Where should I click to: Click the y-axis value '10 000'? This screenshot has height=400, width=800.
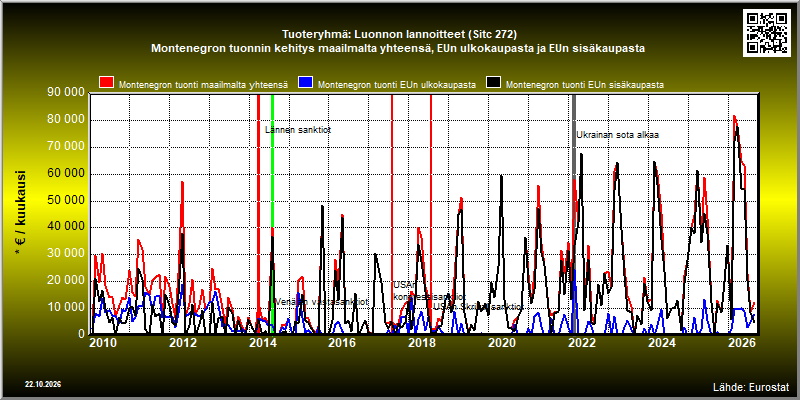pyautogui.click(x=66, y=307)
